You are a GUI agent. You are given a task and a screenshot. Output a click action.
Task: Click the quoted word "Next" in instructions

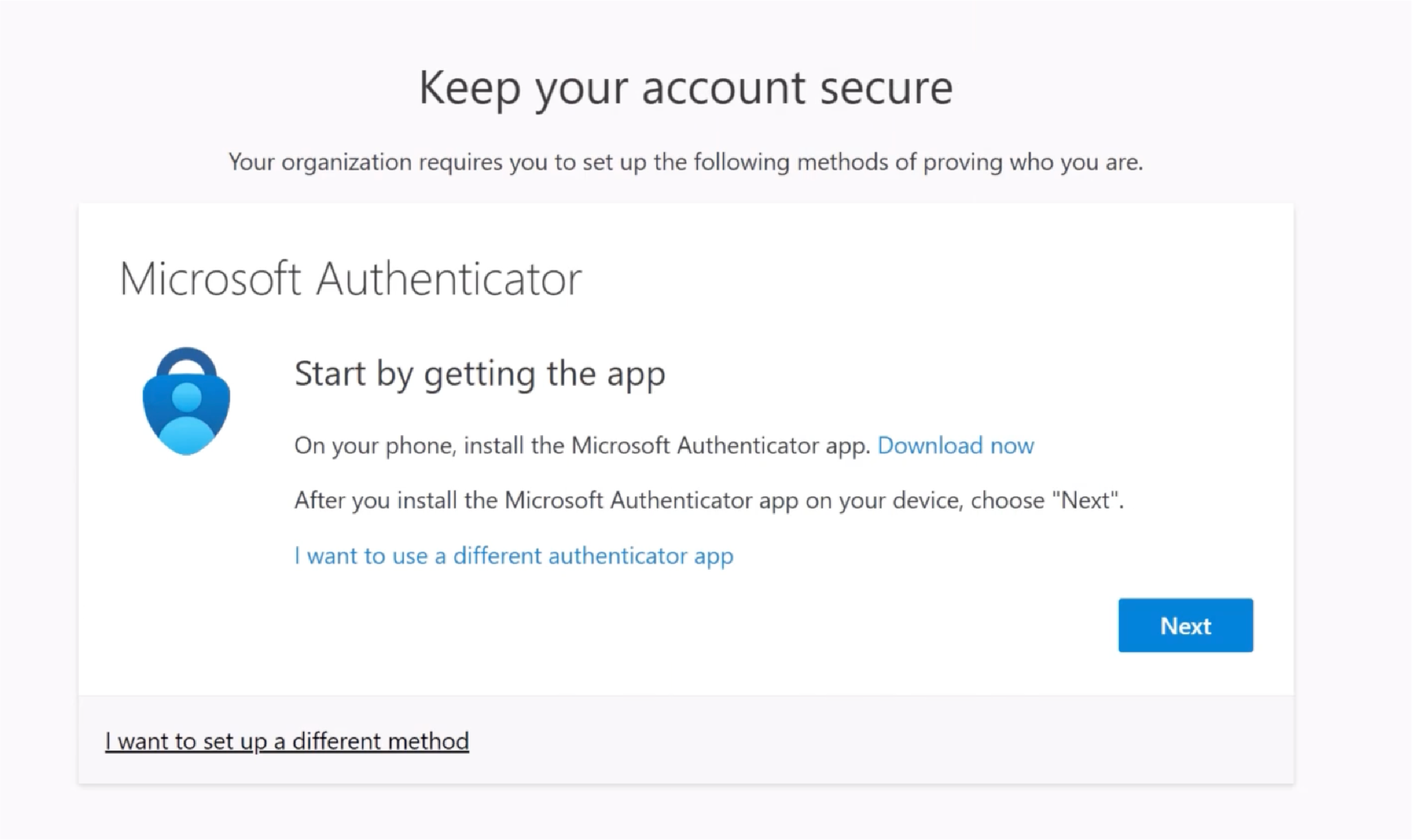(1086, 501)
